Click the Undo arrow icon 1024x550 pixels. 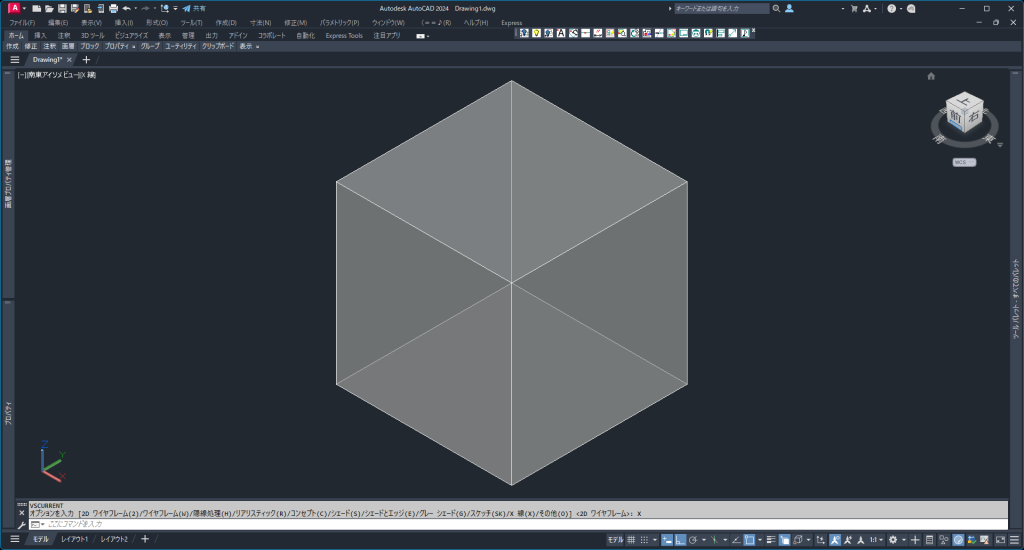click(127, 8)
